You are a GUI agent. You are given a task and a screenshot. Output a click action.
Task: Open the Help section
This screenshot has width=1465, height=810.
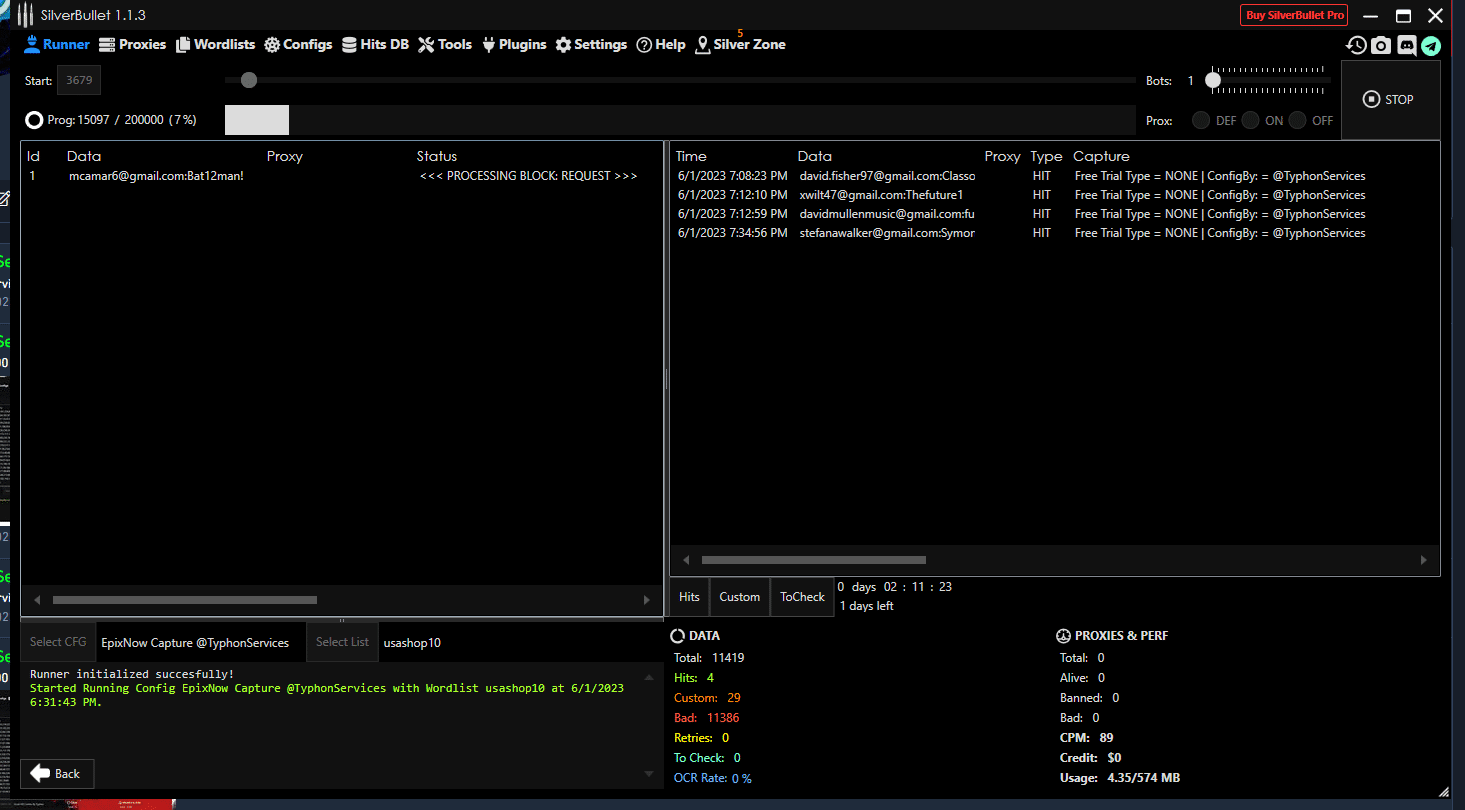point(661,44)
